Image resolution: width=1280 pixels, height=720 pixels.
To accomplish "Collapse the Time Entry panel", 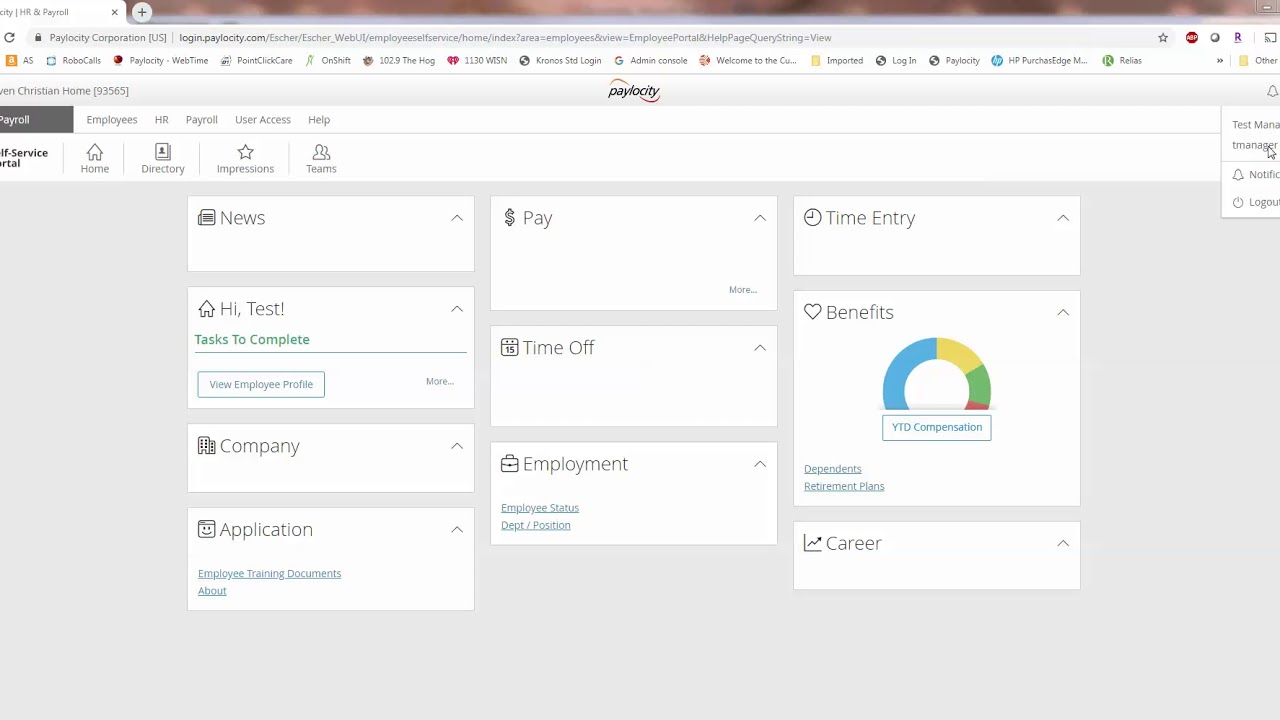I will [1063, 218].
